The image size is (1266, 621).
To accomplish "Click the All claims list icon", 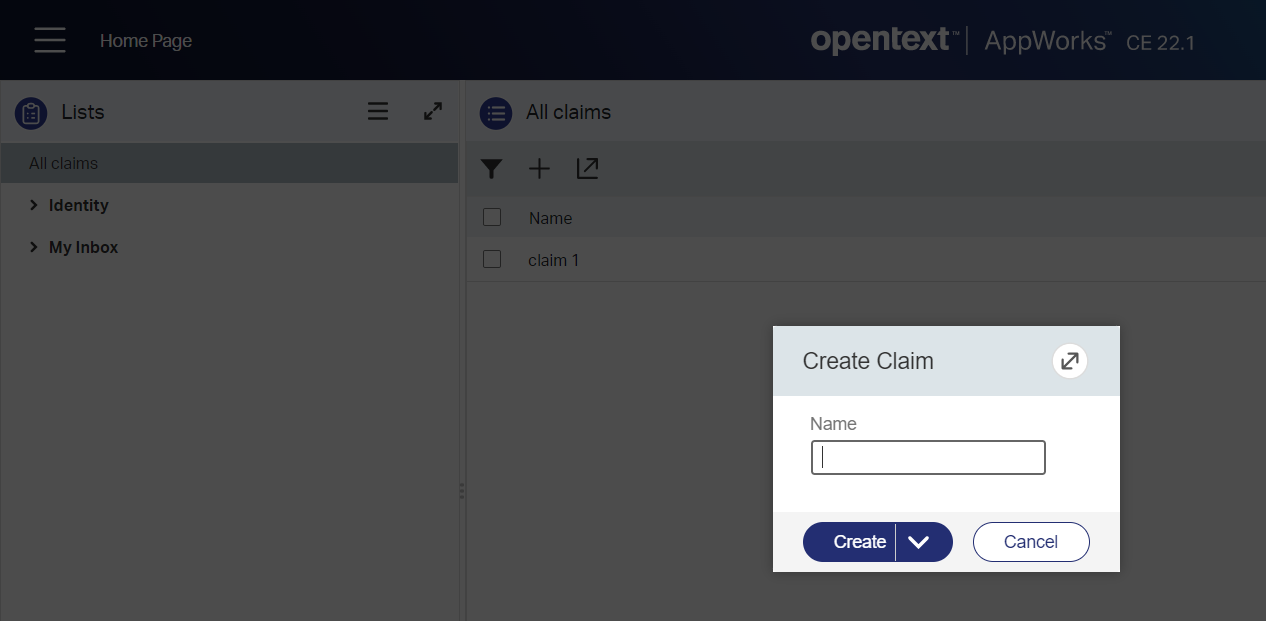I will coord(496,113).
